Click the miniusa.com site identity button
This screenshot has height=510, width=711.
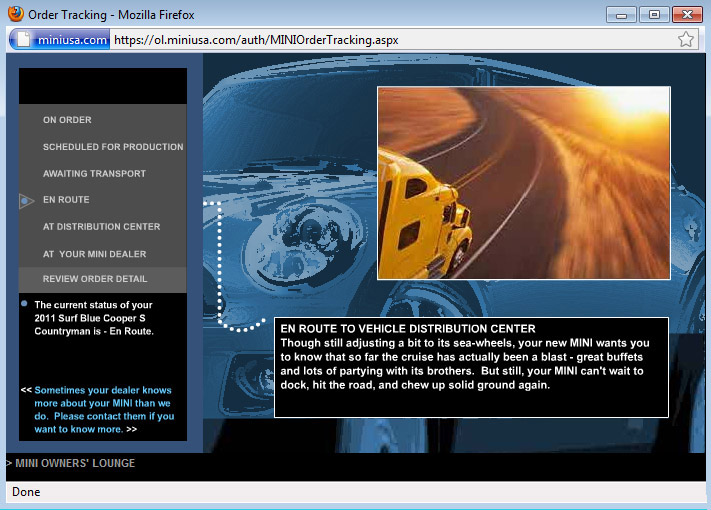click(59, 39)
